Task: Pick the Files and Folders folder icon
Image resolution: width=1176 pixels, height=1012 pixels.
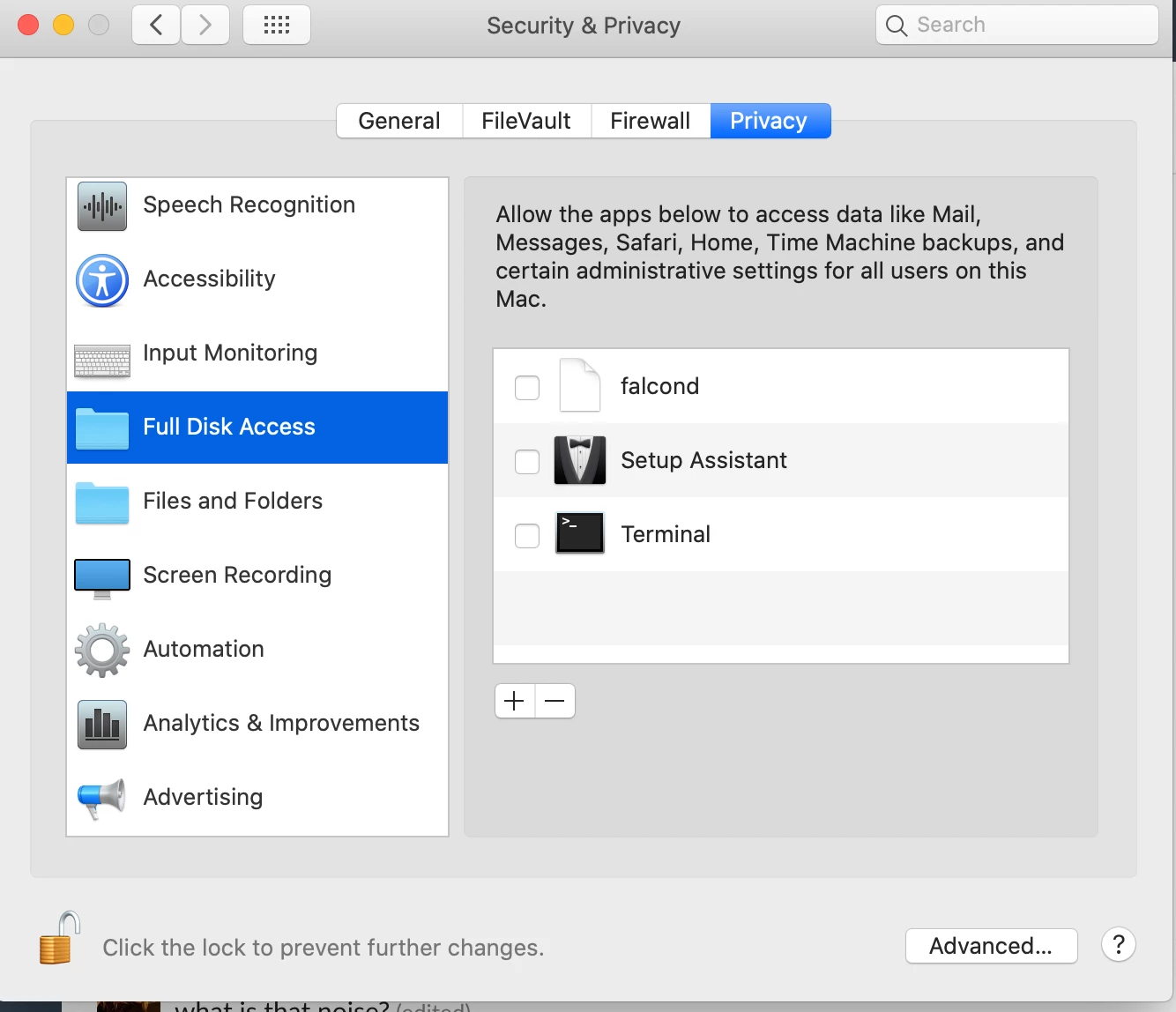Action: click(x=102, y=502)
